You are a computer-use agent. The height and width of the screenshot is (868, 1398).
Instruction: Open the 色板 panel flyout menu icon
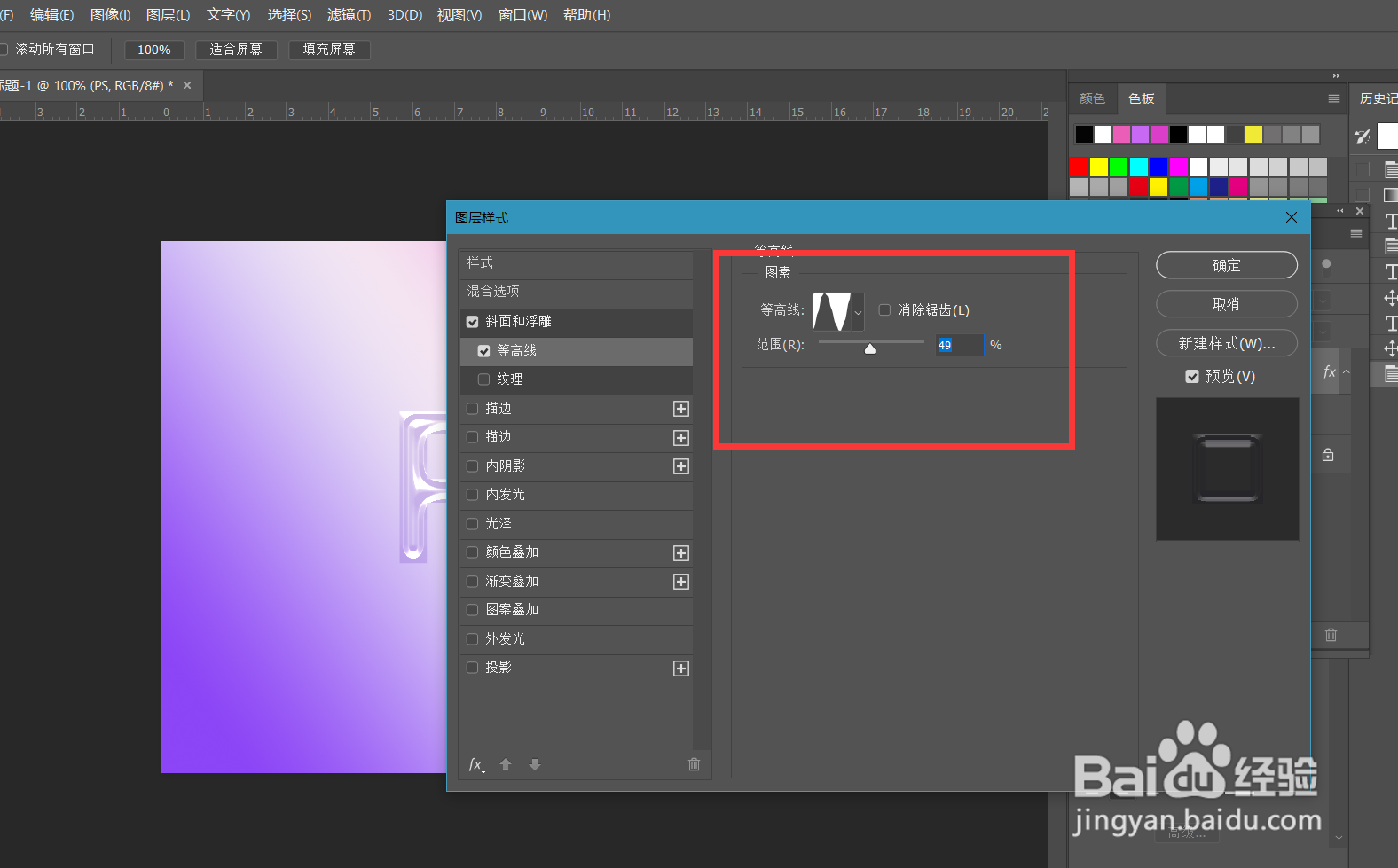point(1333,98)
